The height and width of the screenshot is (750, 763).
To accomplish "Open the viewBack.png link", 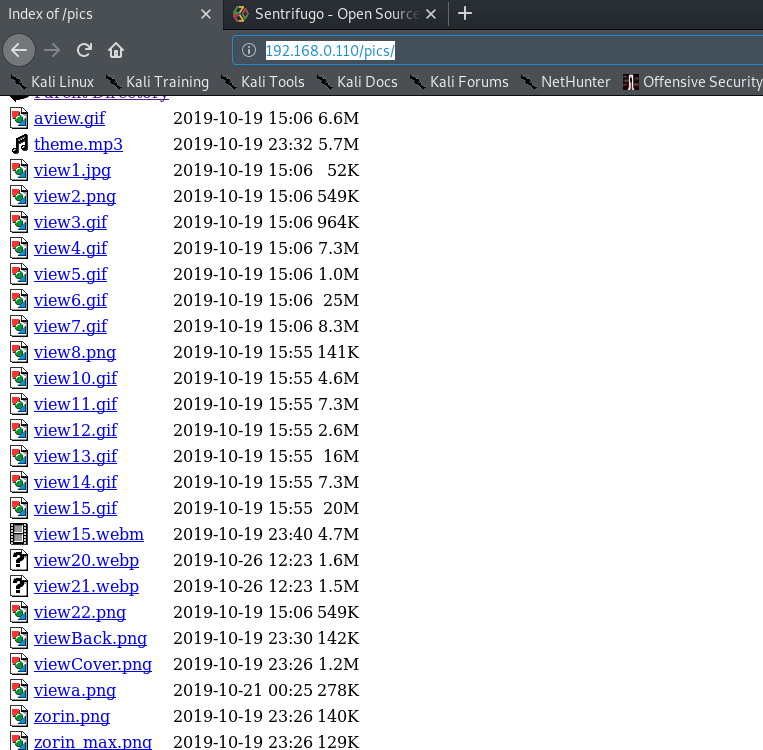I will [x=91, y=638].
